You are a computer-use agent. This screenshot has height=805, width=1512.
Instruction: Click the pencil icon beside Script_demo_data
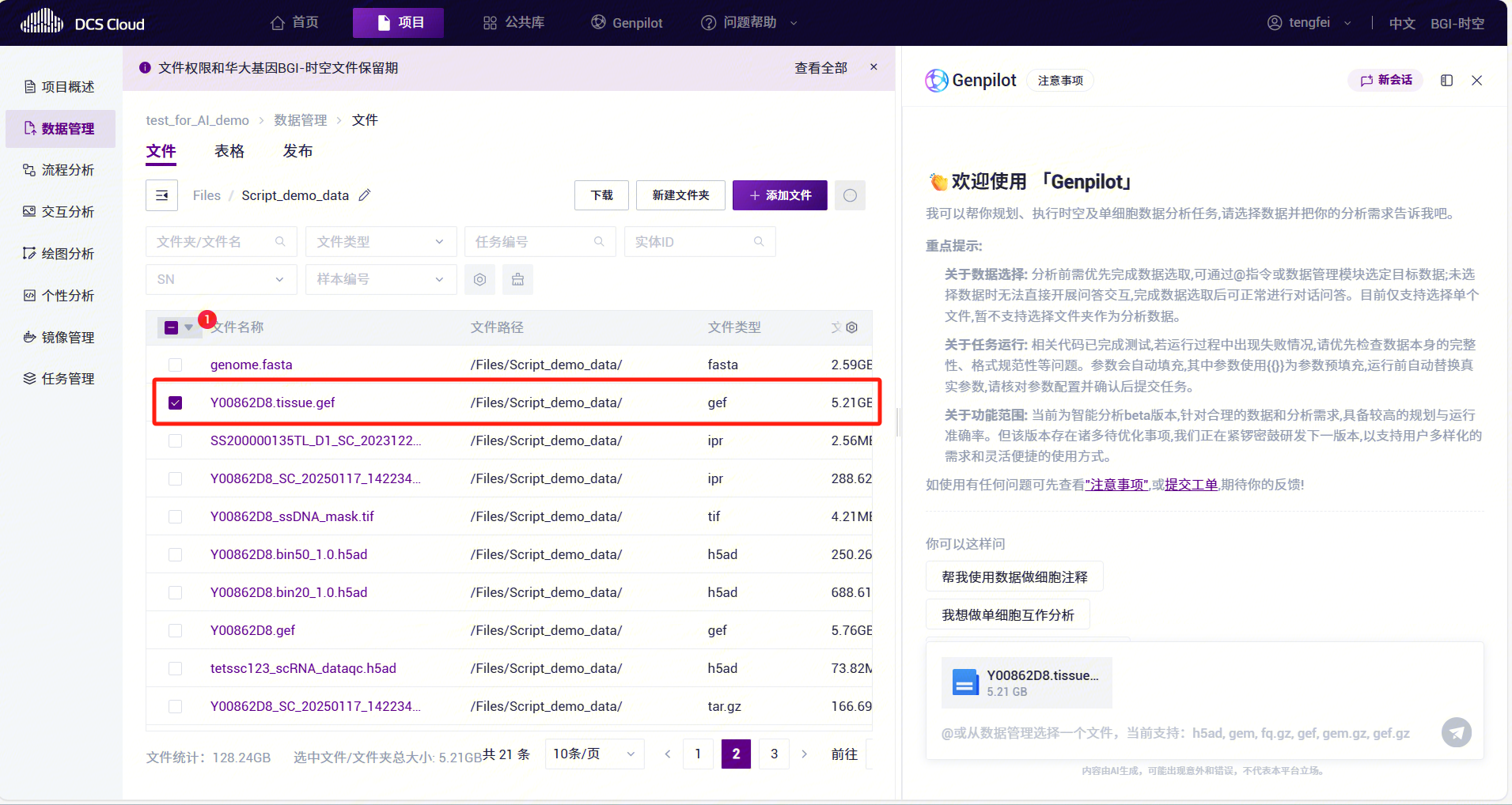(x=365, y=195)
